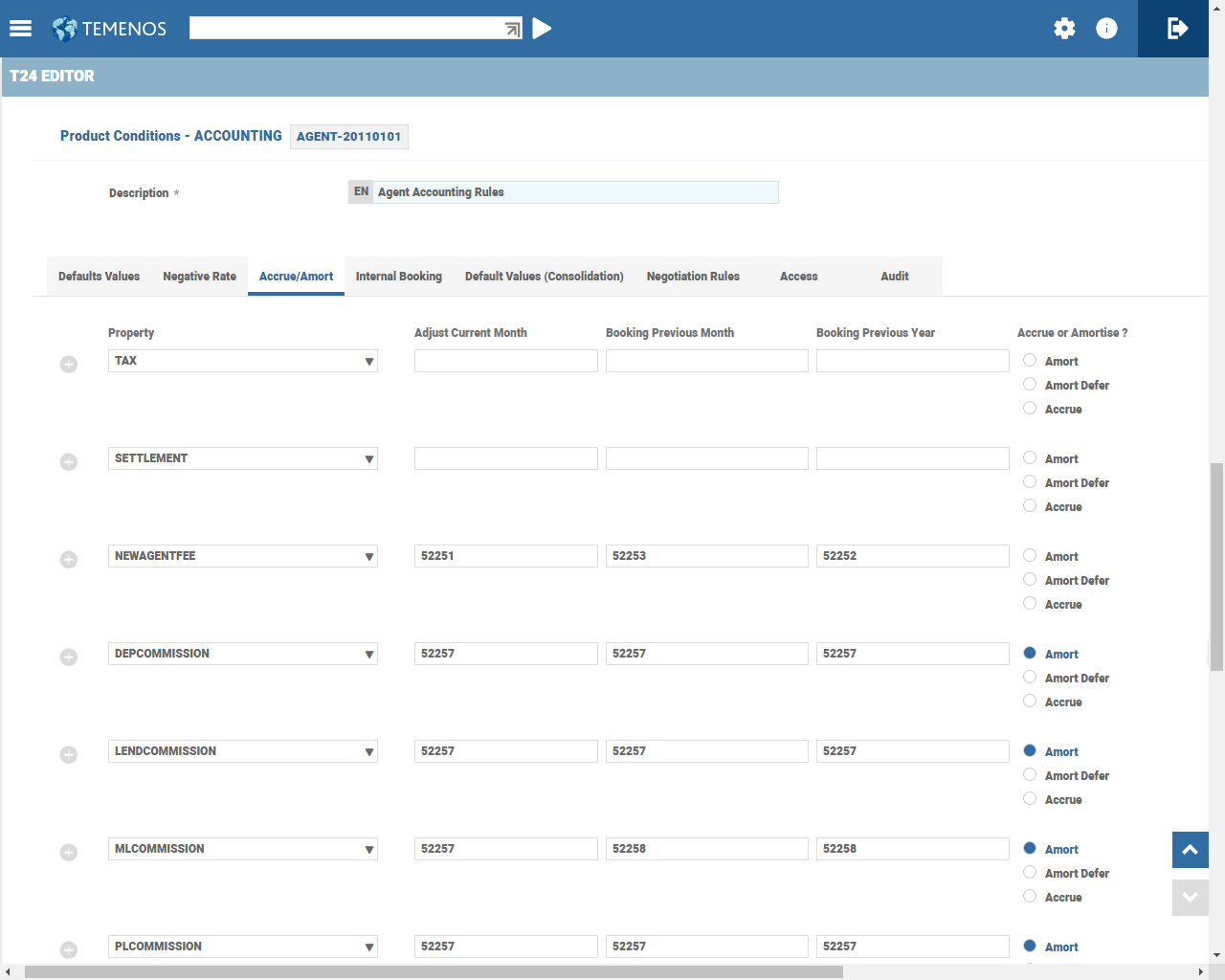Click the round icon beside NEWAGENTFEE row

pyautogui.click(x=69, y=560)
